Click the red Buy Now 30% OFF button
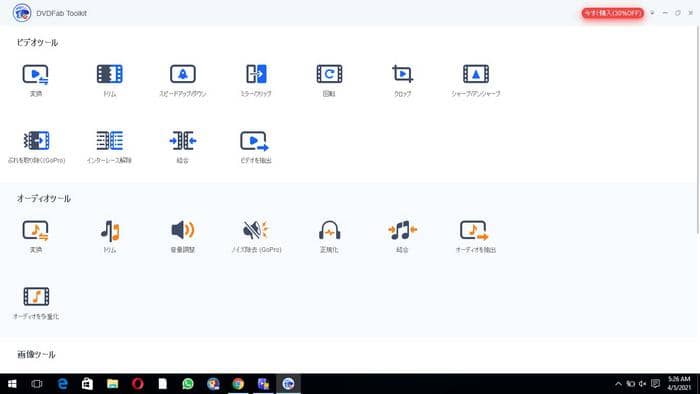Screen dimensions: 700x394 click(x=612, y=13)
